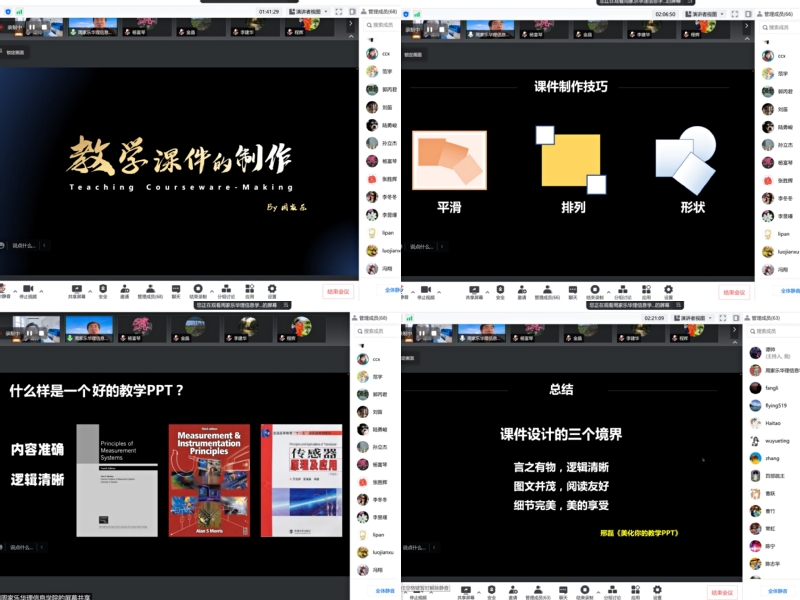Screen dimensions: 800x600
Task: Stop recording in the 02:06:50 meeting
Action: (442, 29)
